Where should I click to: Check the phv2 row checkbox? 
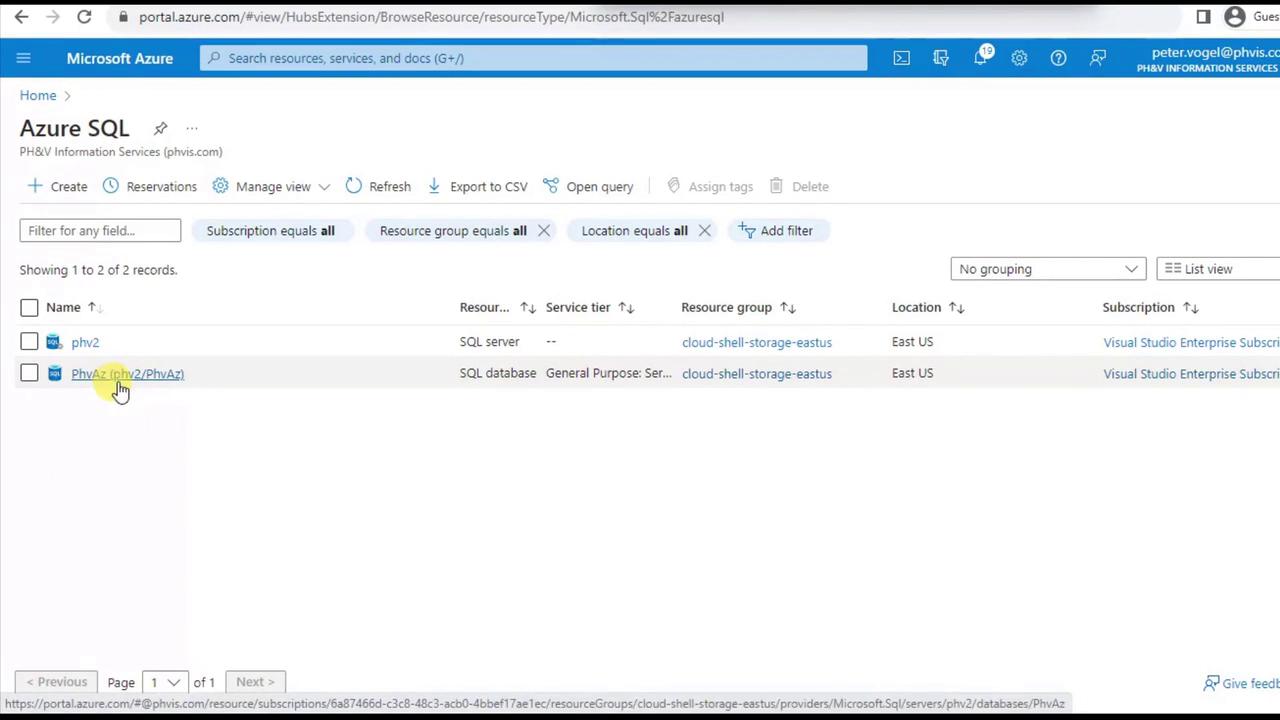pyautogui.click(x=29, y=342)
